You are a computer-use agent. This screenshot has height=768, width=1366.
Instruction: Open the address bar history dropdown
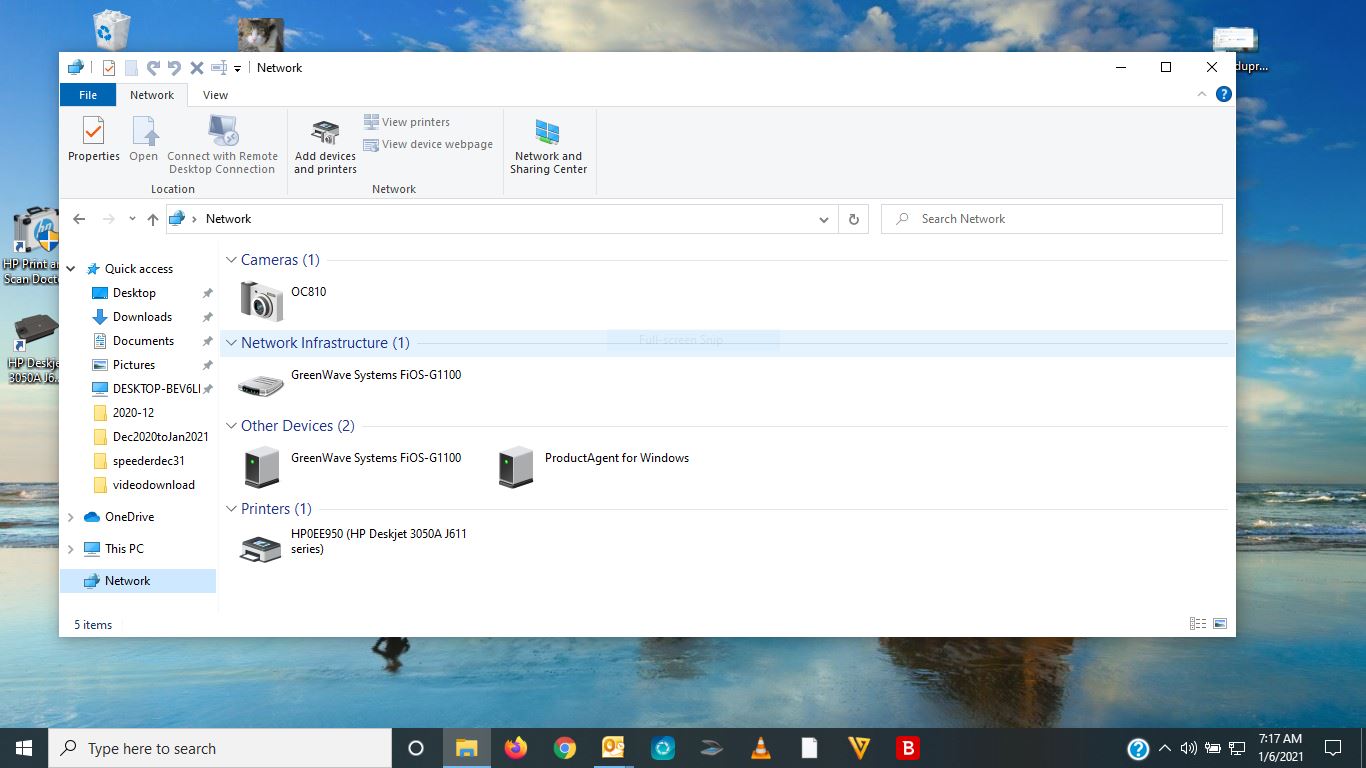tap(823, 220)
